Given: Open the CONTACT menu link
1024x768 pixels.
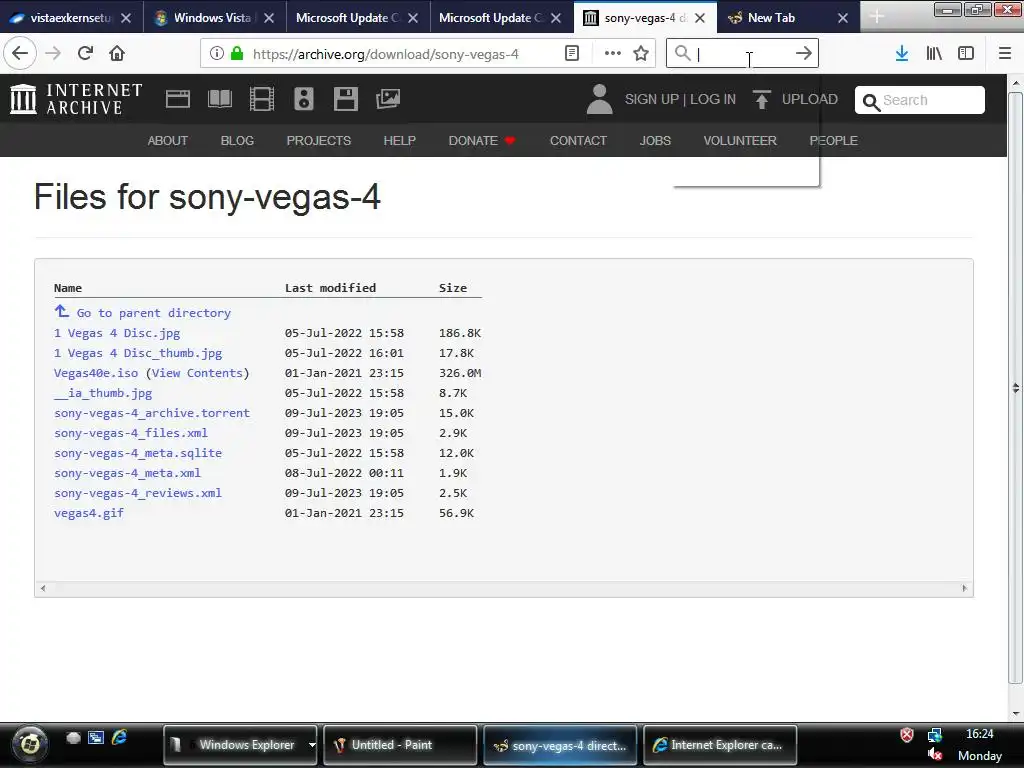Looking at the screenshot, I should pyautogui.click(x=578, y=140).
